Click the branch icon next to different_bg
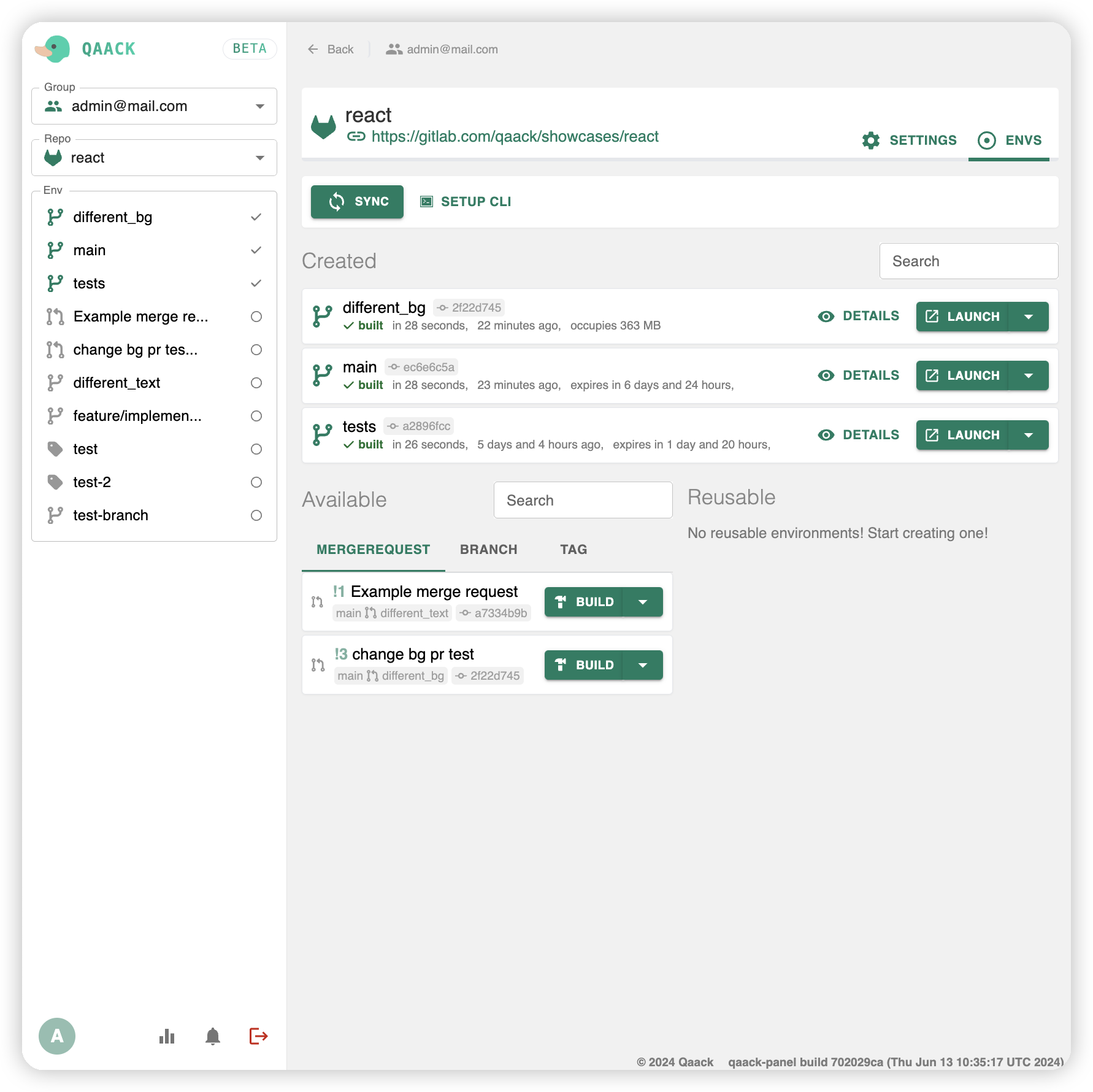 [x=56, y=217]
